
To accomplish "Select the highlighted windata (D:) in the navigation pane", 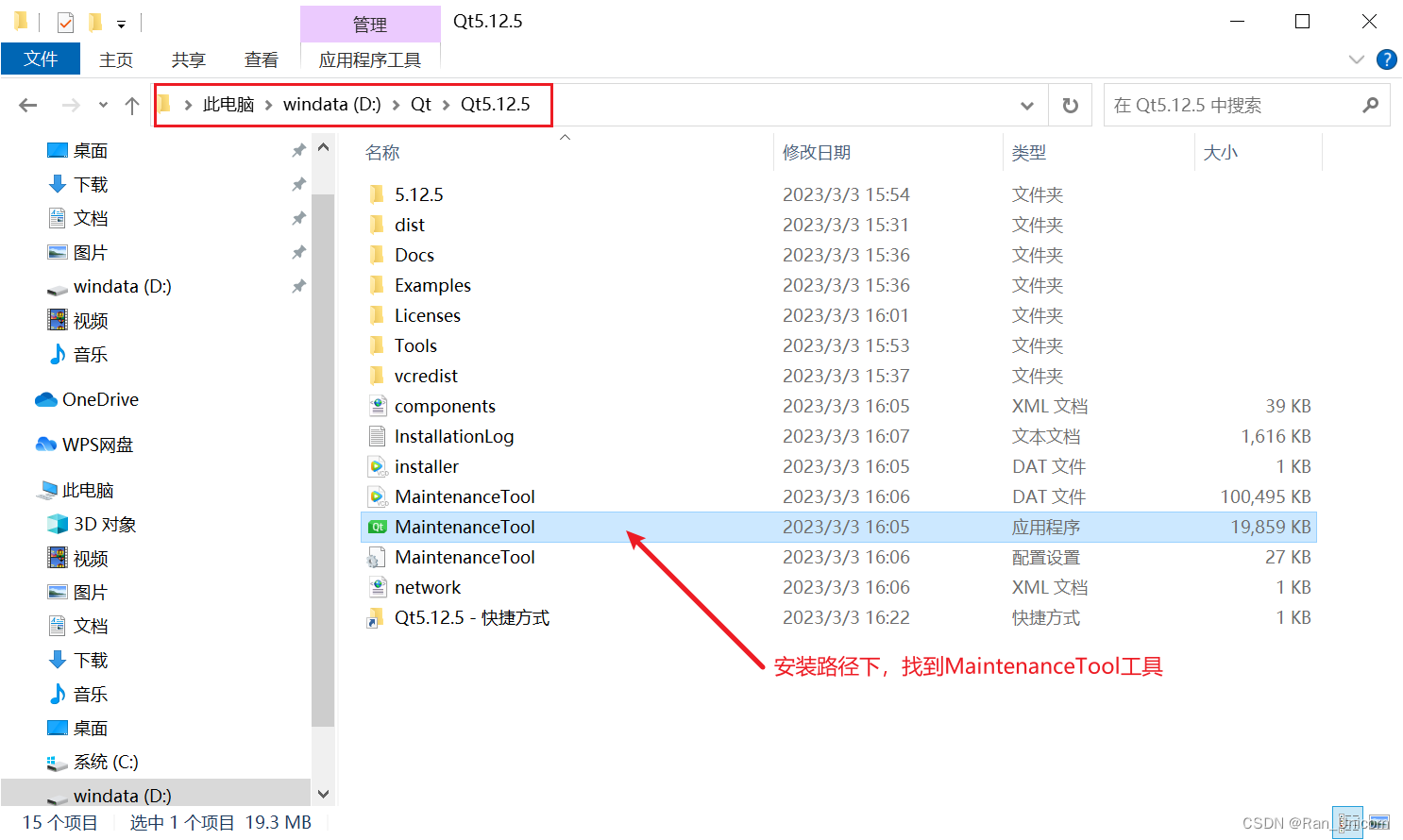I will click(156, 795).
